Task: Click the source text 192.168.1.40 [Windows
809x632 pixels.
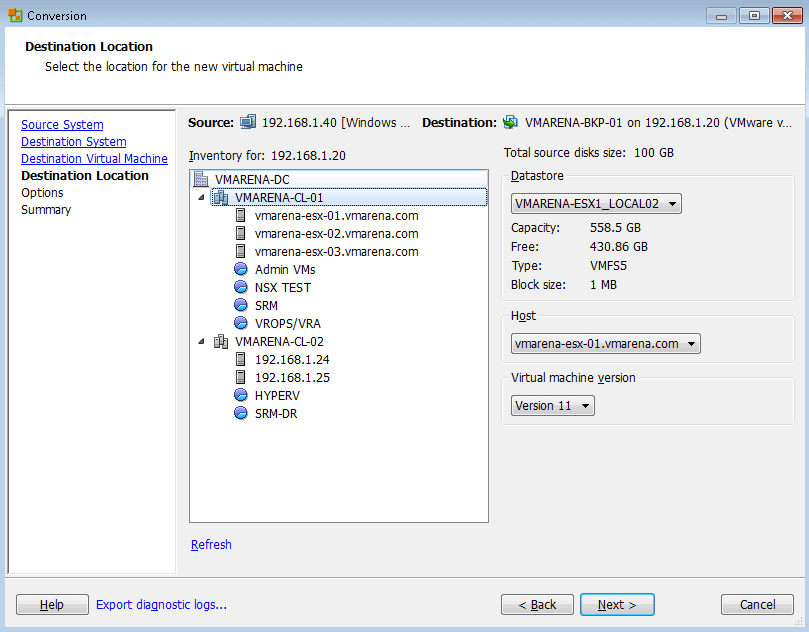Action: (x=336, y=122)
